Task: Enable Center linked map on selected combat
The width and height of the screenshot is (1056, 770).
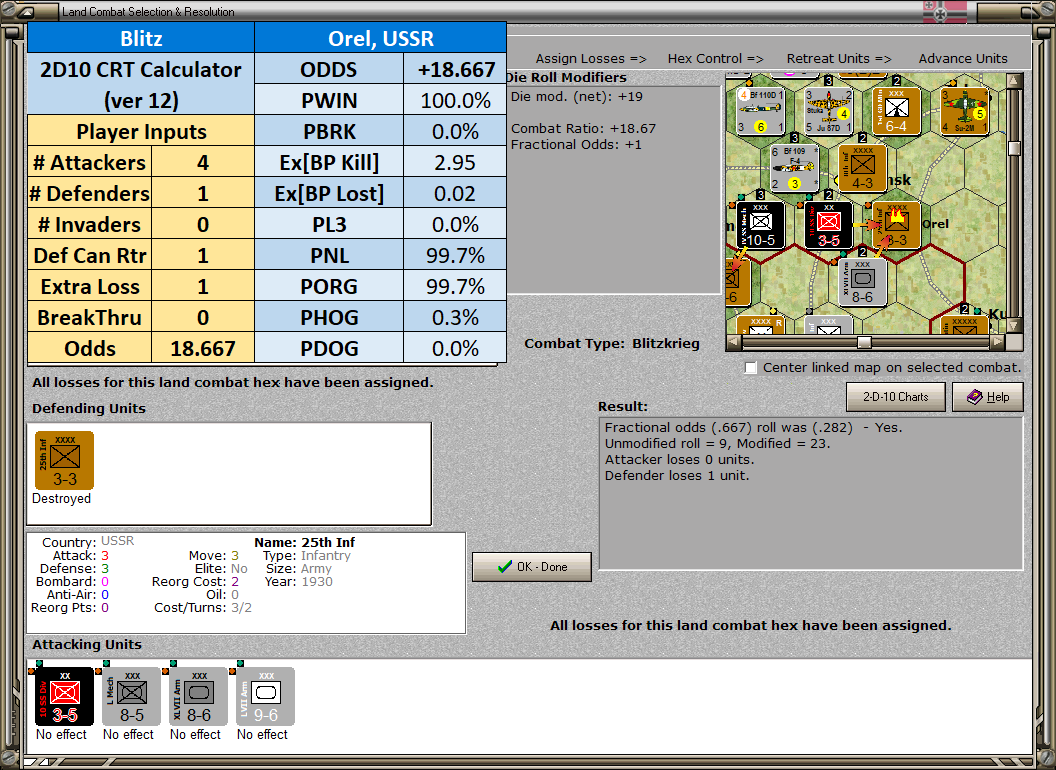Action: [x=751, y=368]
